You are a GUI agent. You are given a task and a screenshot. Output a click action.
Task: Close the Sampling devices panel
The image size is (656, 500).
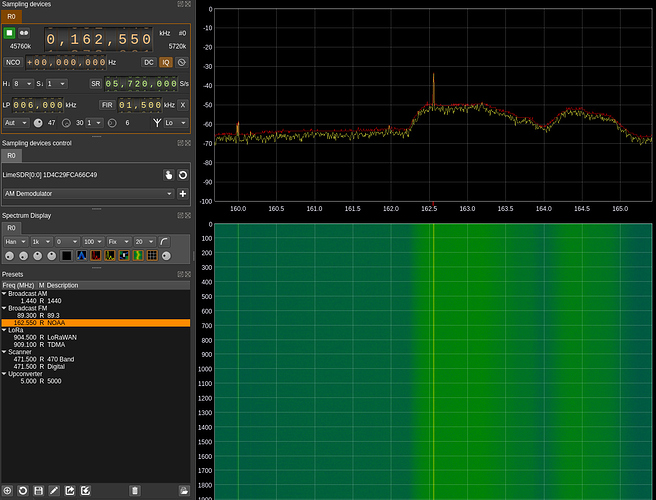pos(188,4)
